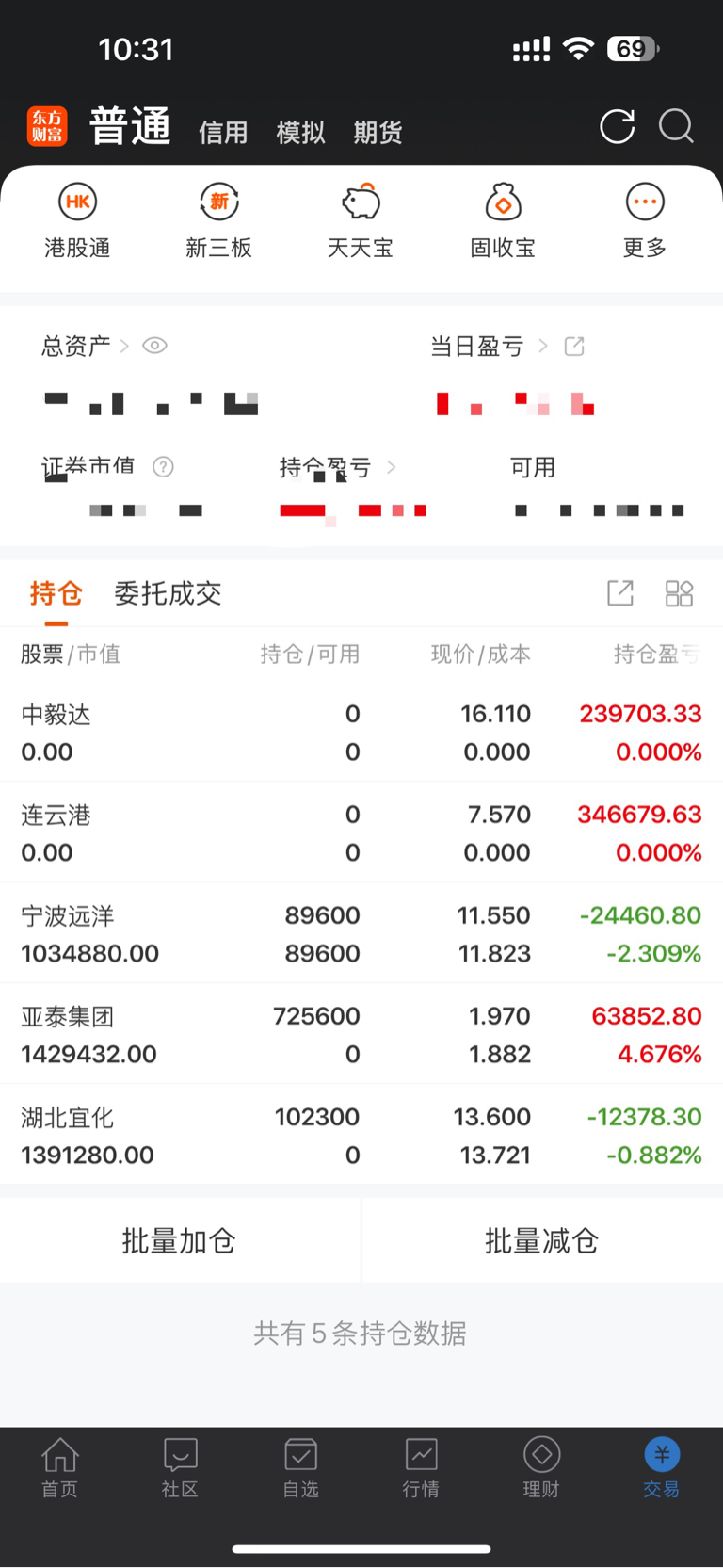Tap the 10:31 clock in status bar
723x1568 pixels.
tap(137, 49)
